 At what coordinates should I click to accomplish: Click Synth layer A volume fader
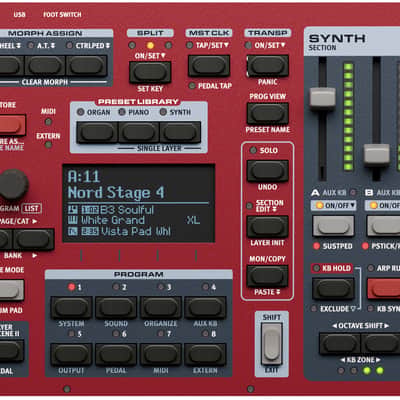[x=322, y=98]
